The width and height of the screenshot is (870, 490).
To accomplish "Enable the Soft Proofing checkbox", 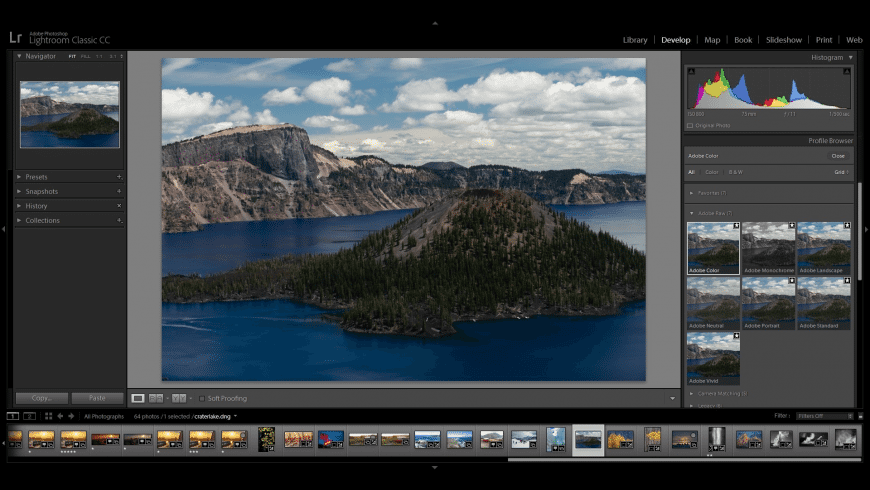I will pos(201,398).
